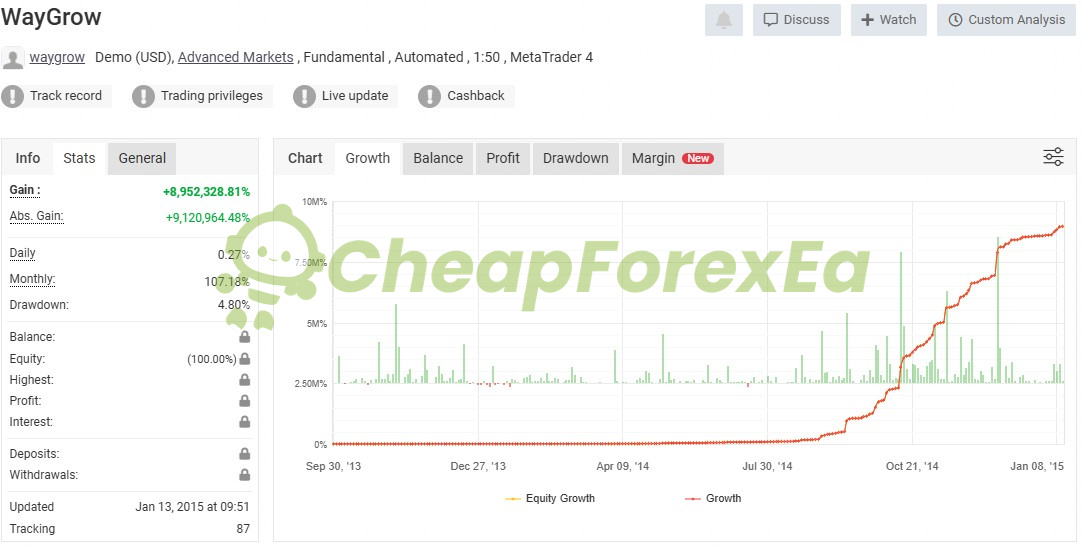Open the Advanced Markets broker link

coord(235,57)
